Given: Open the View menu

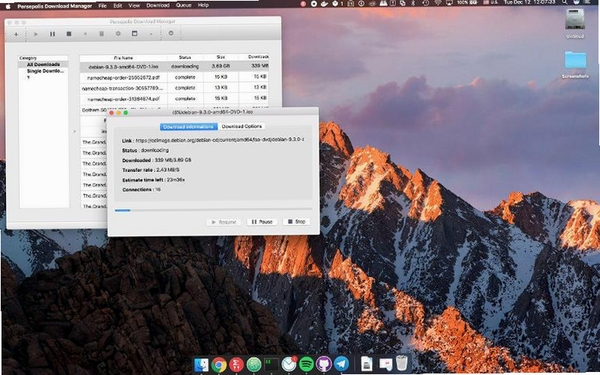Looking at the screenshot, I should pyautogui.click(x=134, y=5).
